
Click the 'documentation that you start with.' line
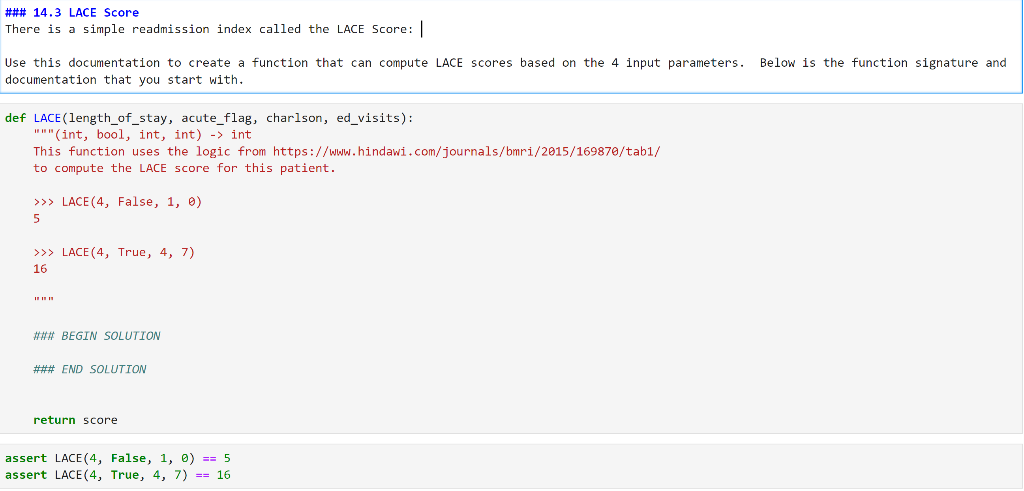124,80
